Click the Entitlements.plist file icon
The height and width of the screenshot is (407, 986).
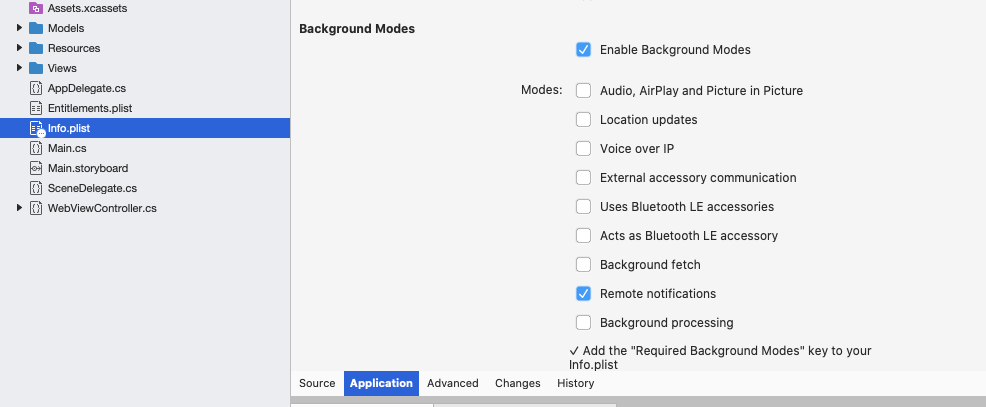point(37,108)
